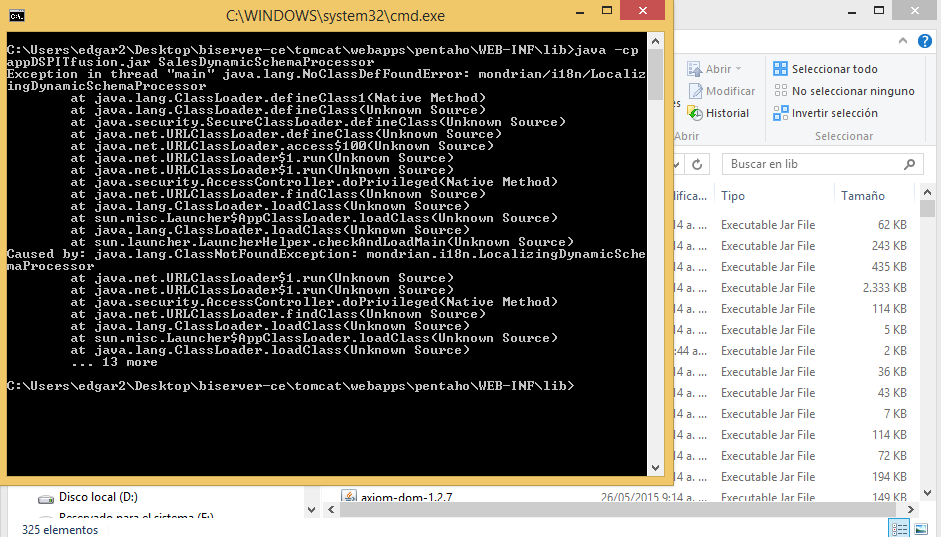
Task: Minimize the Explorer window
Action: pos(852,11)
